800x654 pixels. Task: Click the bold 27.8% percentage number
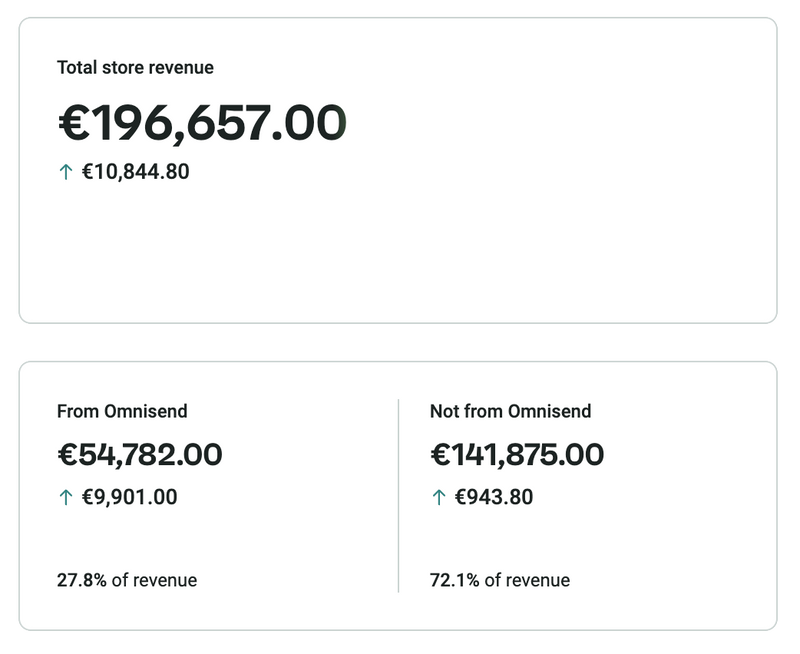[80, 580]
